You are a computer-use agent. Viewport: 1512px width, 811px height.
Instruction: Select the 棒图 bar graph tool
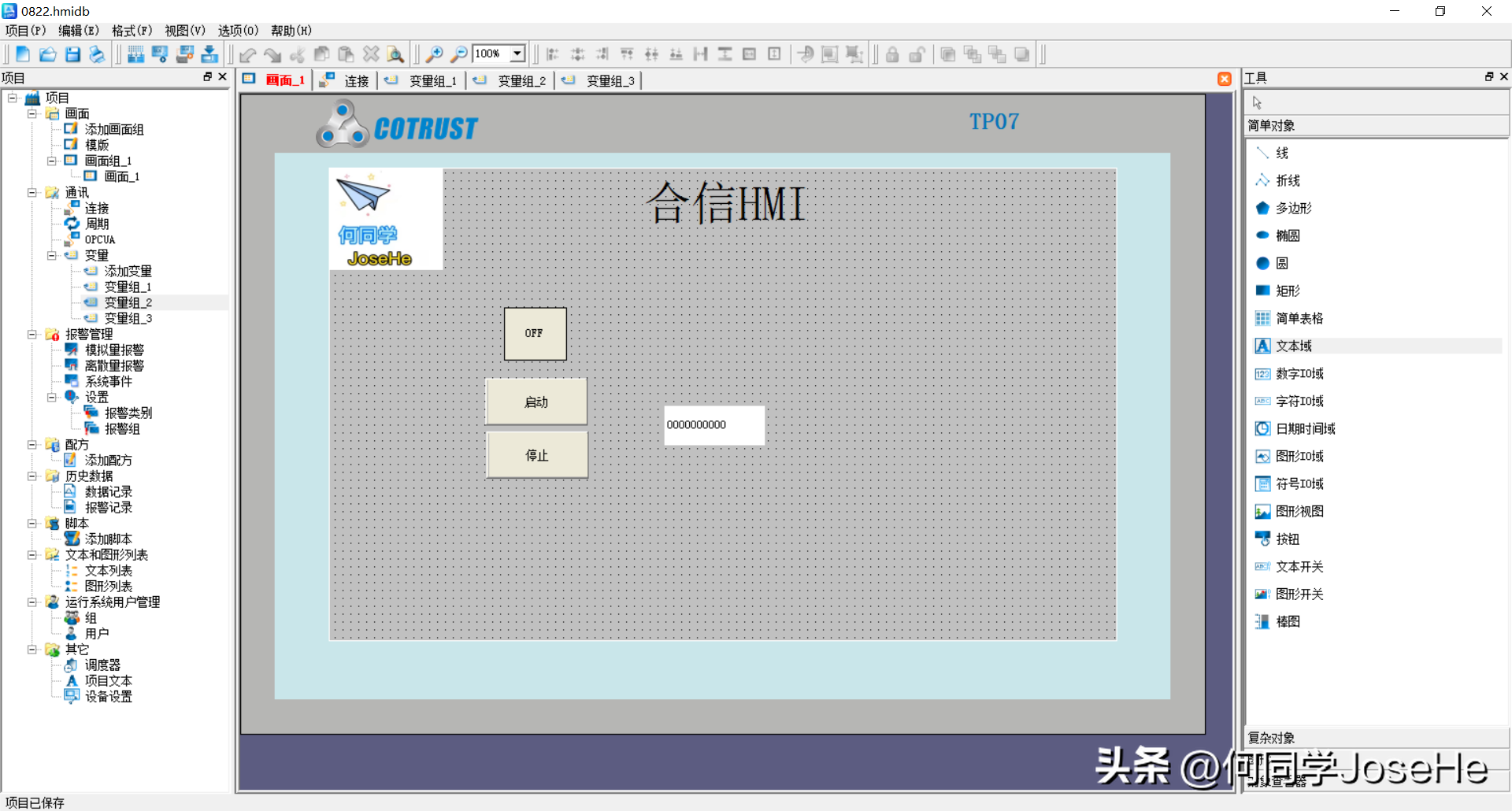click(1287, 621)
